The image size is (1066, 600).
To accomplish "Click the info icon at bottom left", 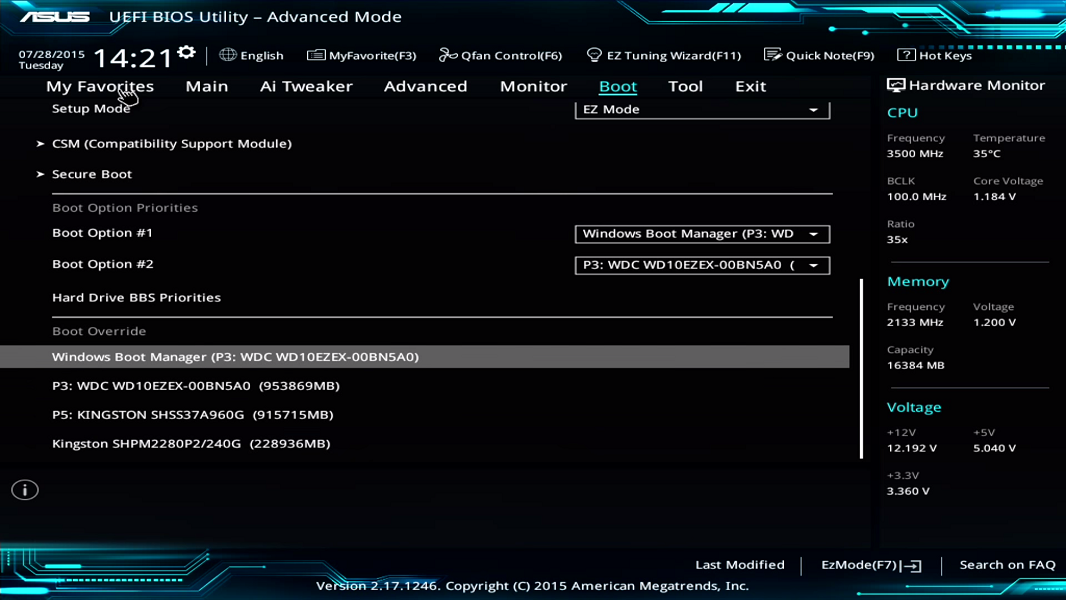I will (23, 490).
